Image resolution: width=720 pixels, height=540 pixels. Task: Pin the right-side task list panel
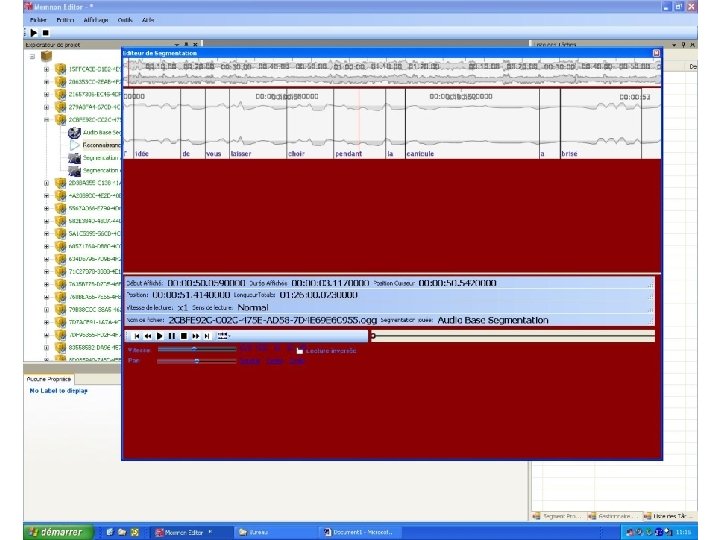click(x=683, y=45)
